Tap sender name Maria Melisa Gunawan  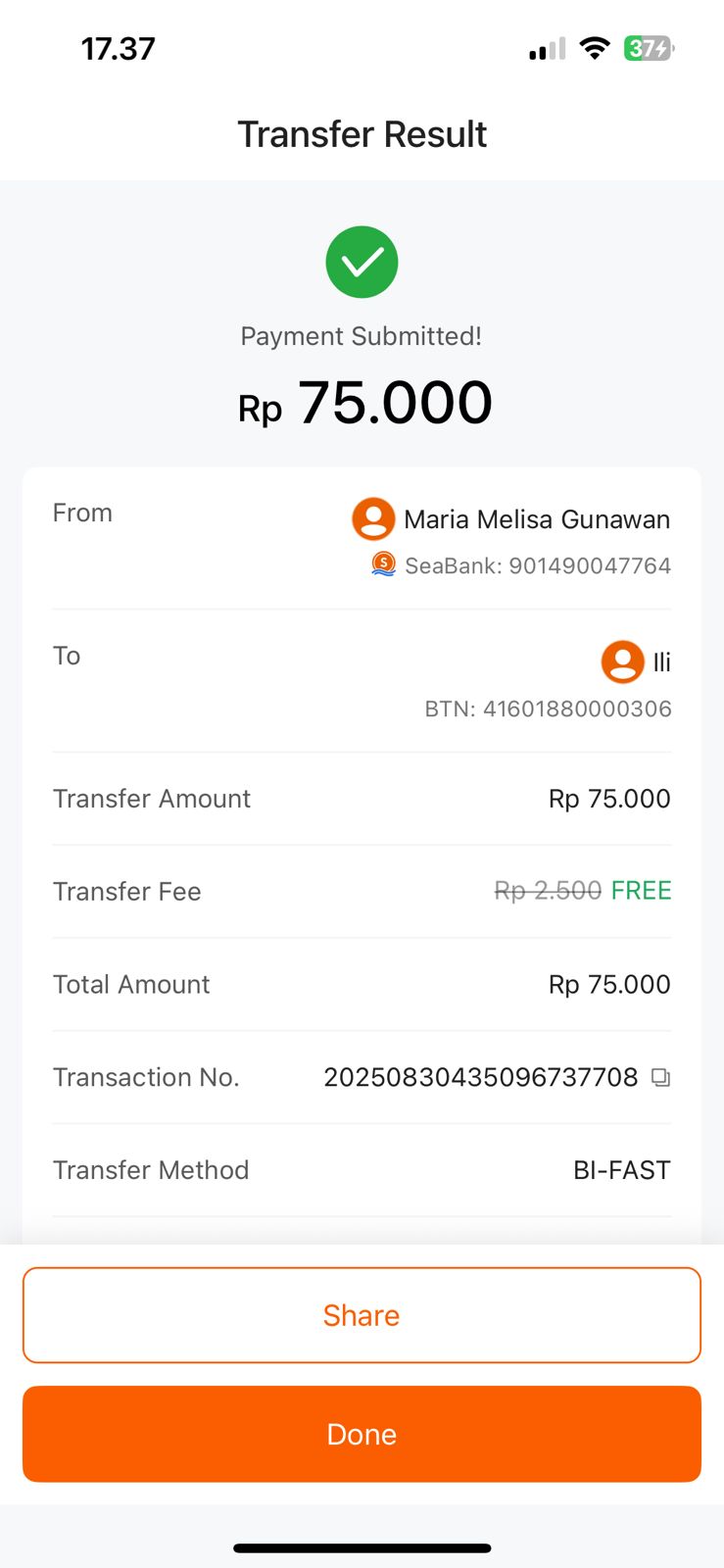point(537,519)
